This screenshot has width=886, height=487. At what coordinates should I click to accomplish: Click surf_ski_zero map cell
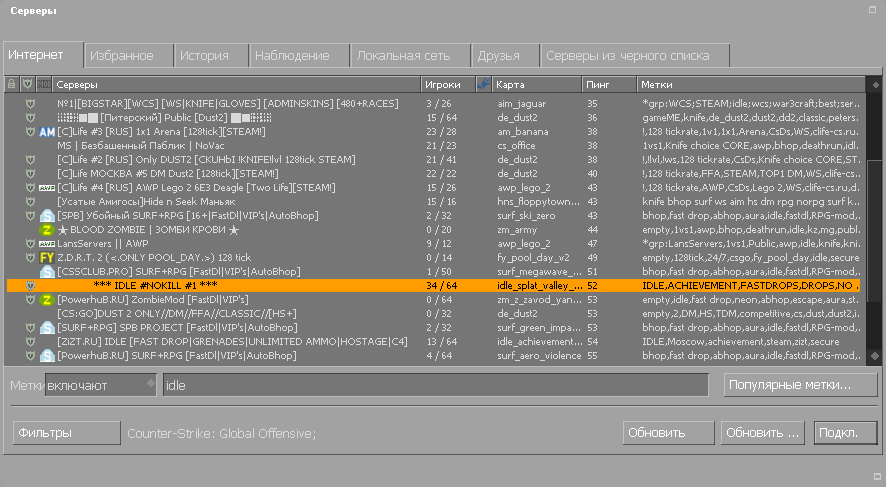[x=526, y=216]
